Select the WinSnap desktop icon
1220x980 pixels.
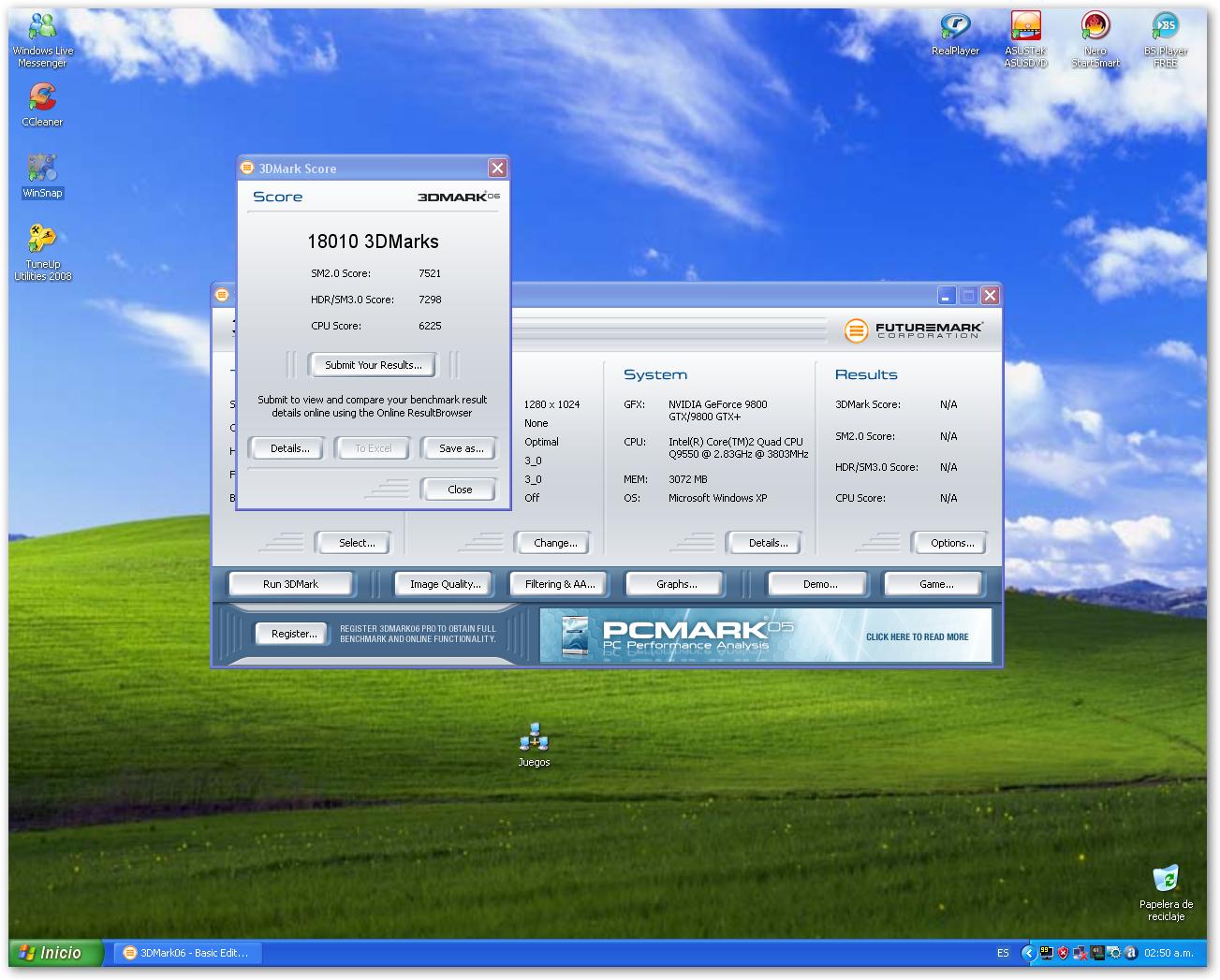coord(42,169)
